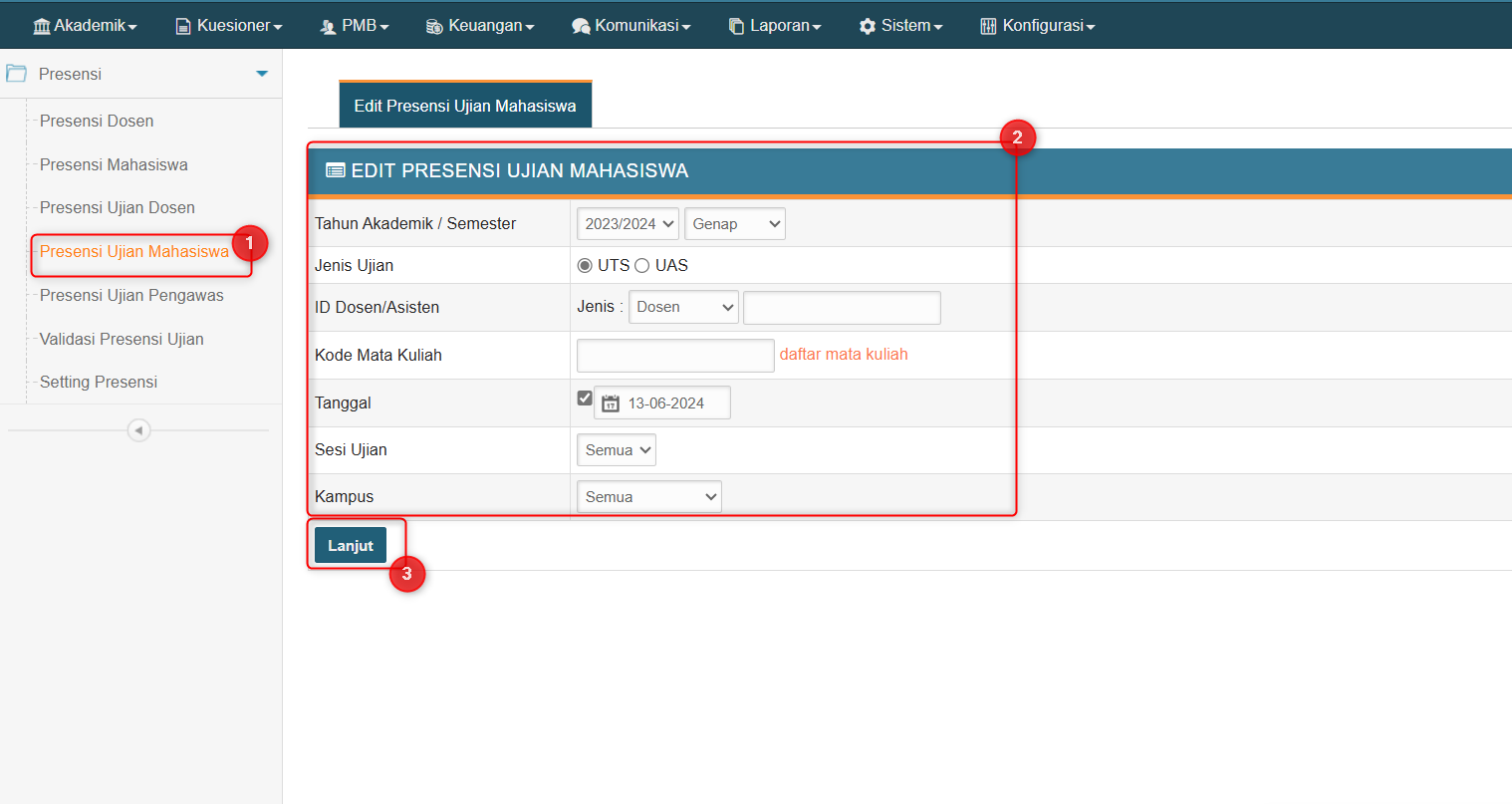Click the Komunikasi chat bubbles icon
The width and height of the screenshot is (1512, 804).
pos(581,27)
